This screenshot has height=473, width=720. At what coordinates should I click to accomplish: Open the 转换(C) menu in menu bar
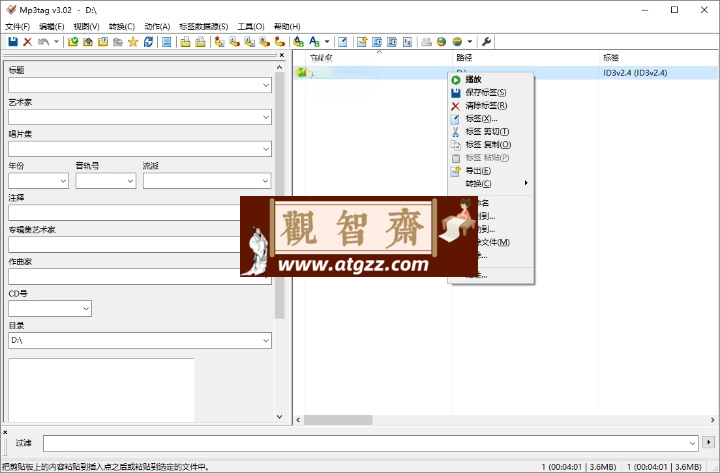[x=122, y=26]
